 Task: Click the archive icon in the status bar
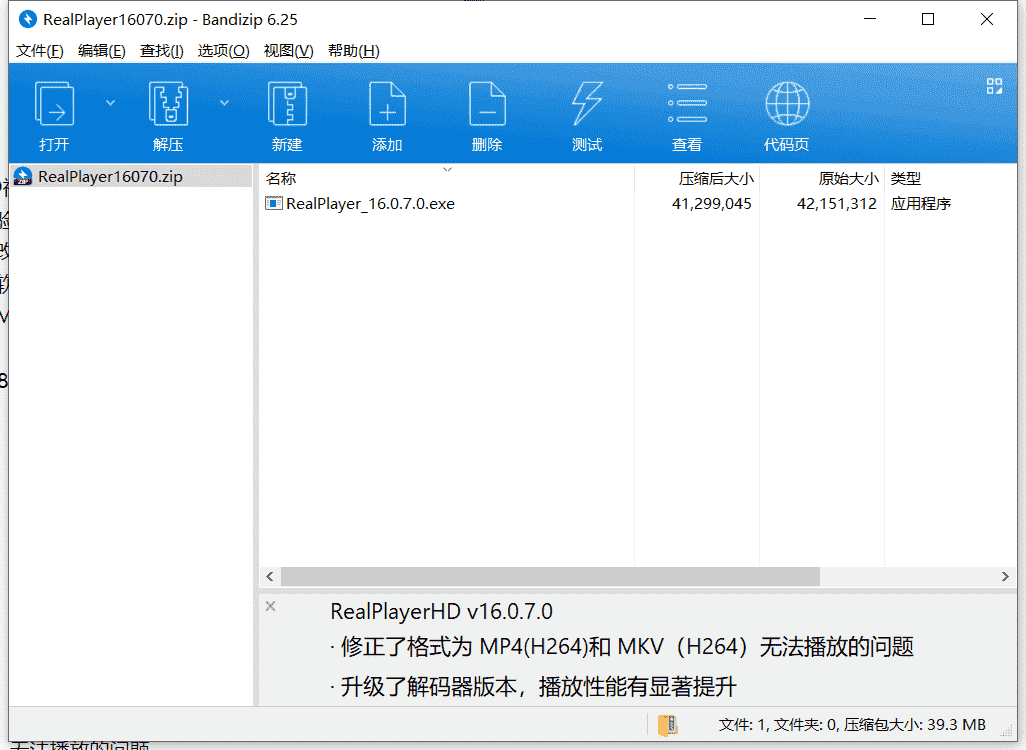click(667, 725)
